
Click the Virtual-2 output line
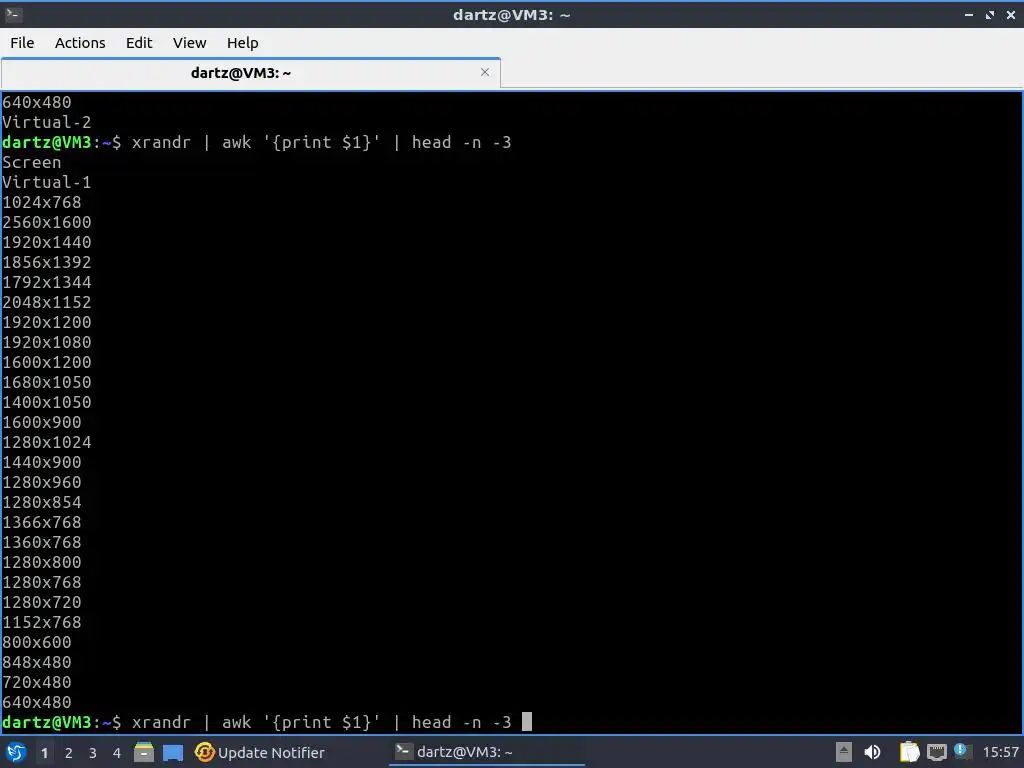point(47,122)
